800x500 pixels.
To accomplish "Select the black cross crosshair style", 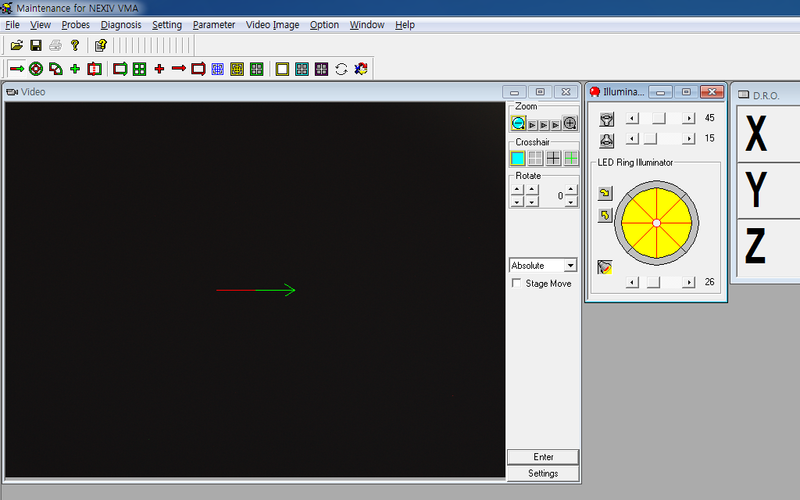I will 553,158.
